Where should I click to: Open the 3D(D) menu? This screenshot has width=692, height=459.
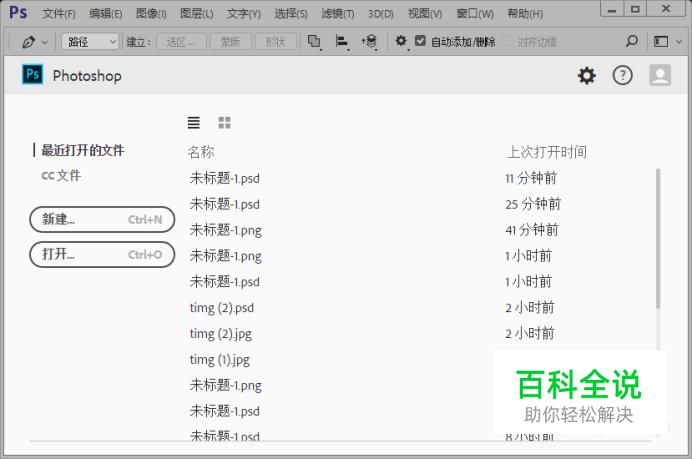pyautogui.click(x=381, y=14)
